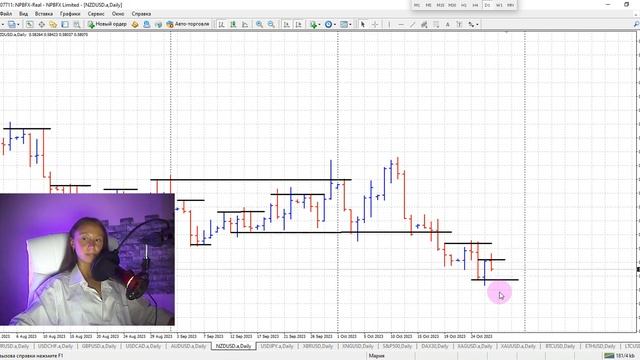Viewport: 640px width, 360px height.
Task: Select the horizontal line drawing tool
Action: (401, 24)
